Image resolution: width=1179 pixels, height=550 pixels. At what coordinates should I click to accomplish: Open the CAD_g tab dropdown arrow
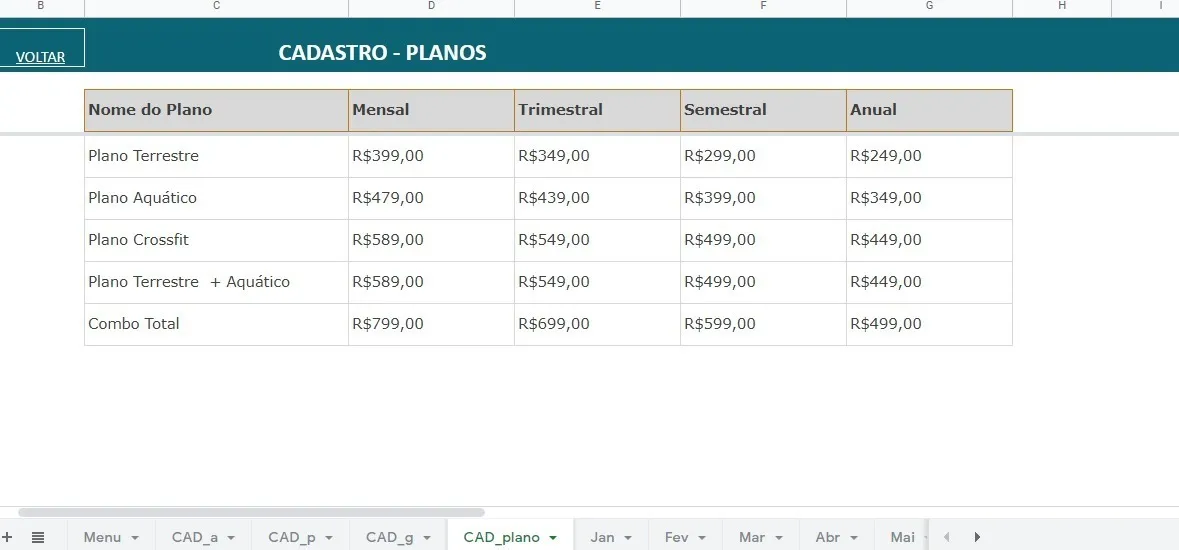427,538
